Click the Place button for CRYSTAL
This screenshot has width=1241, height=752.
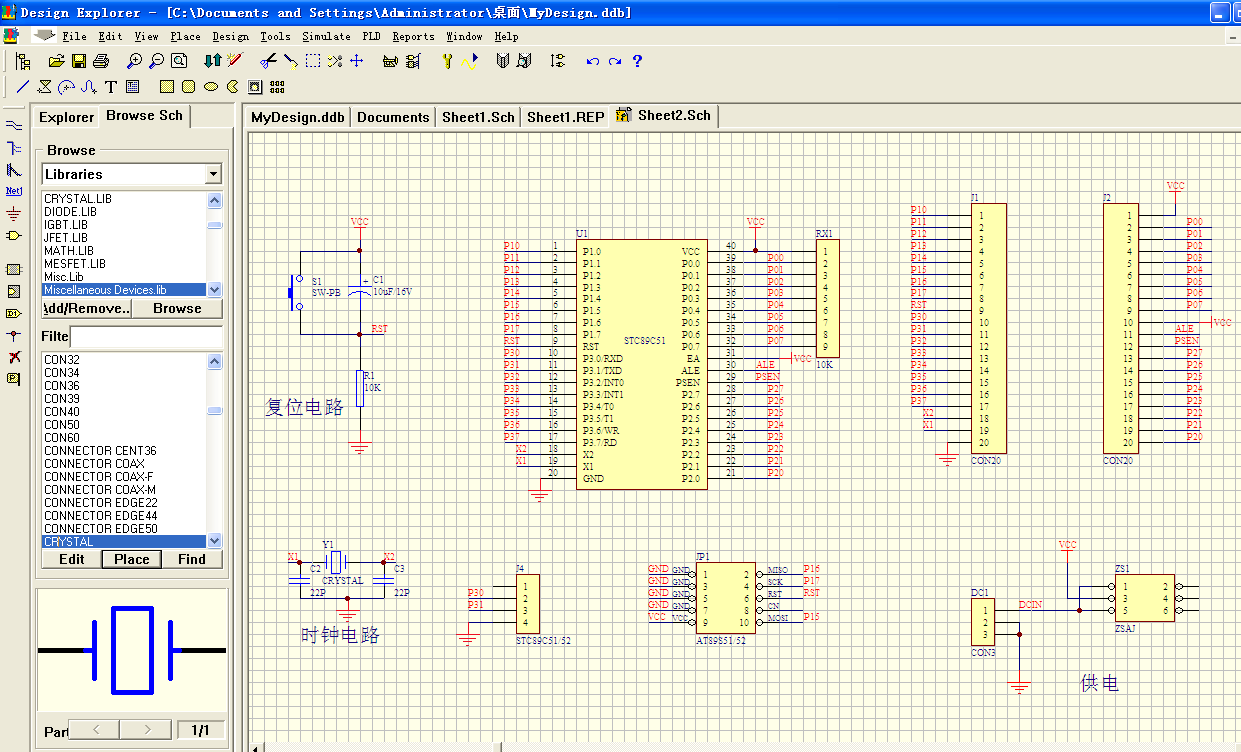tap(131, 559)
